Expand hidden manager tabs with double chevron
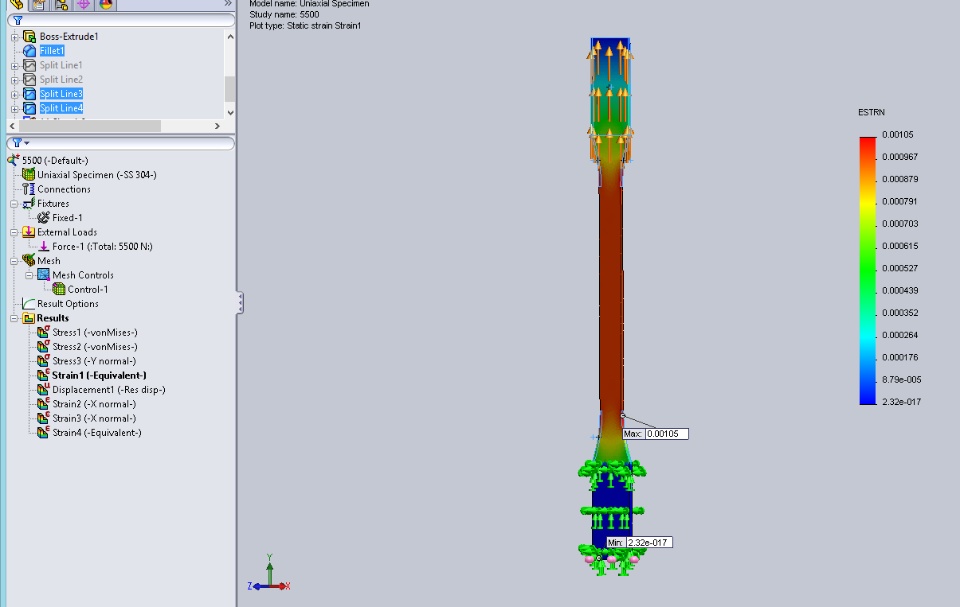This screenshot has height=607, width=960. (228, 4)
